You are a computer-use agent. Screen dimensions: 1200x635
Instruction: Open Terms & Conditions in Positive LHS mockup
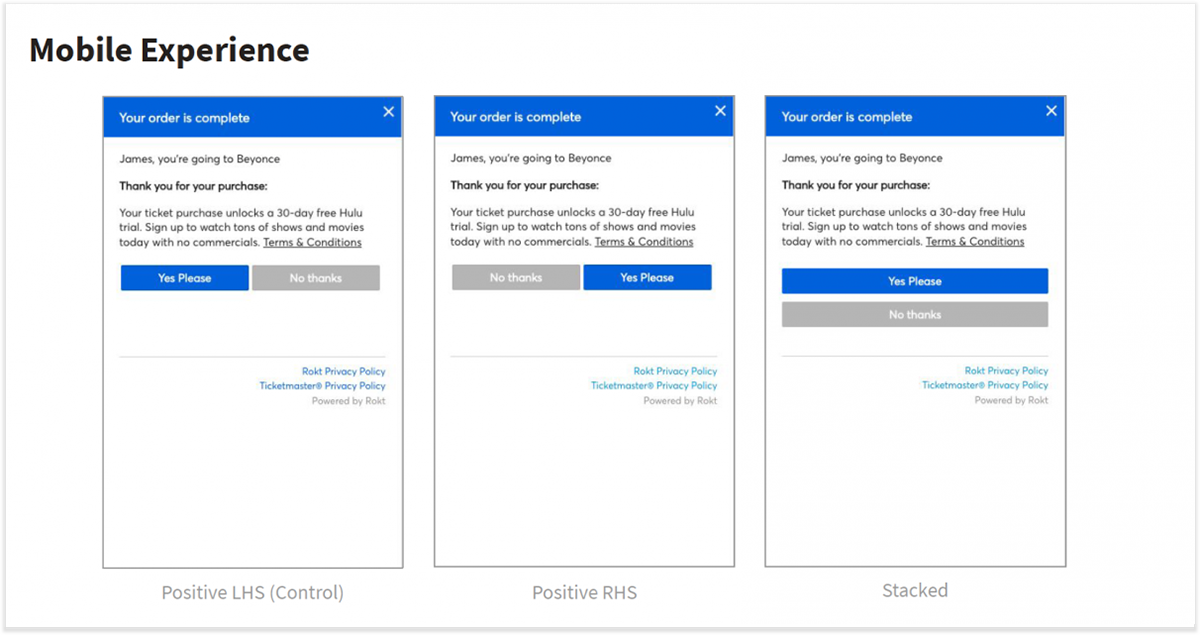click(313, 242)
